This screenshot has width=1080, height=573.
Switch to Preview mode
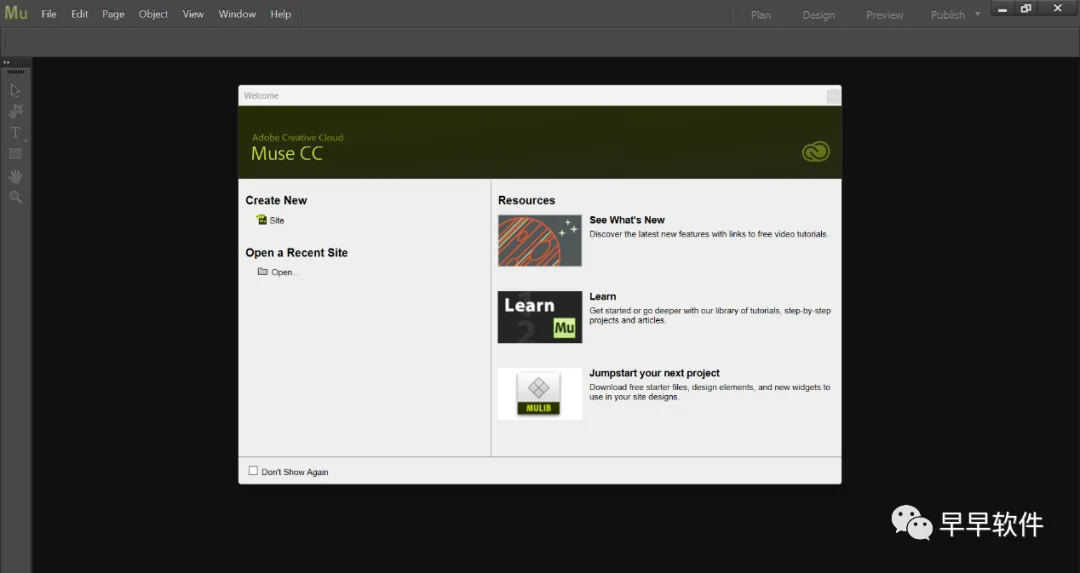(x=884, y=14)
